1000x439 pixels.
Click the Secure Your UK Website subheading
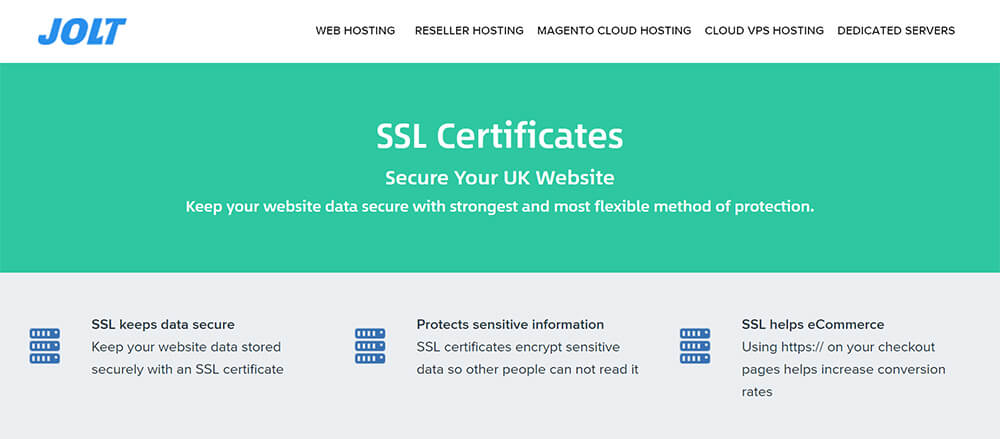point(499,177)
